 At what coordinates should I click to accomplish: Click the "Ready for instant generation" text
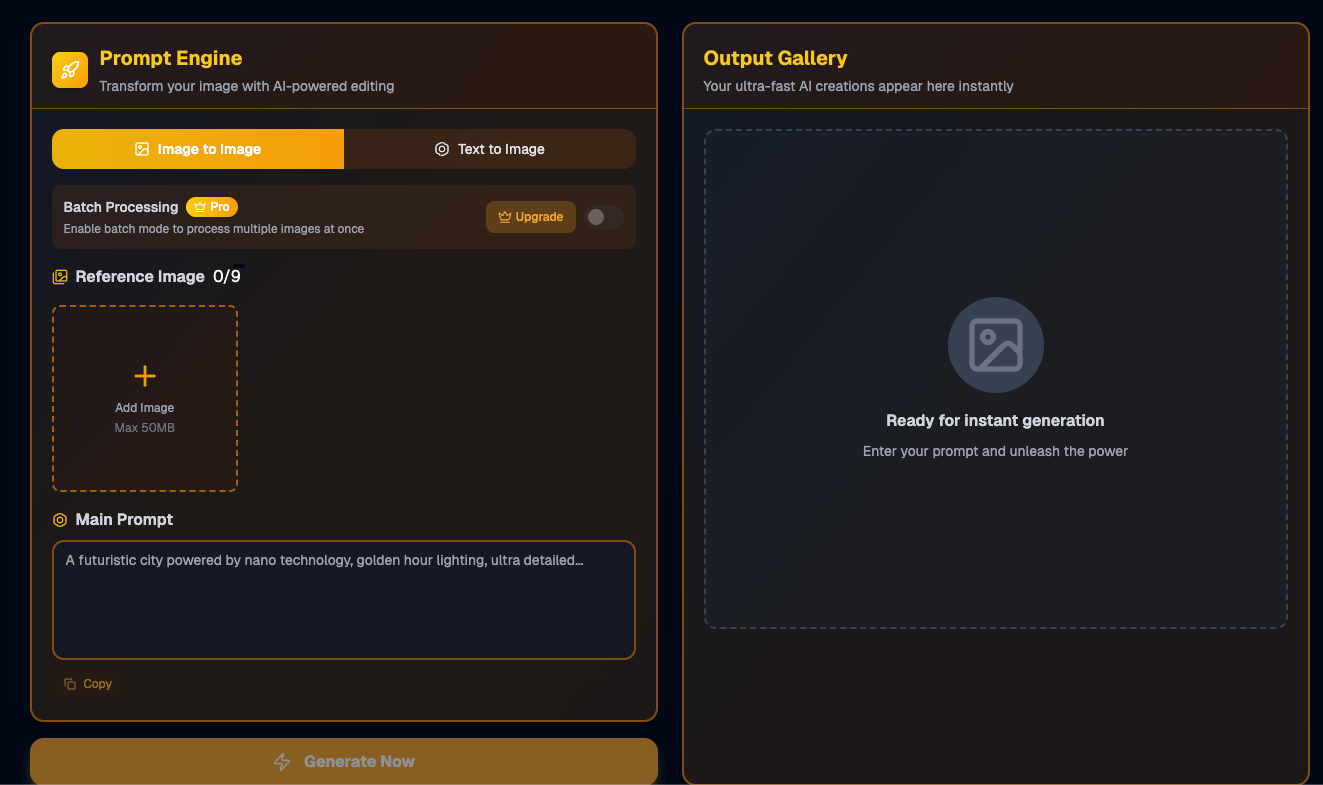(x=995, y=421)
